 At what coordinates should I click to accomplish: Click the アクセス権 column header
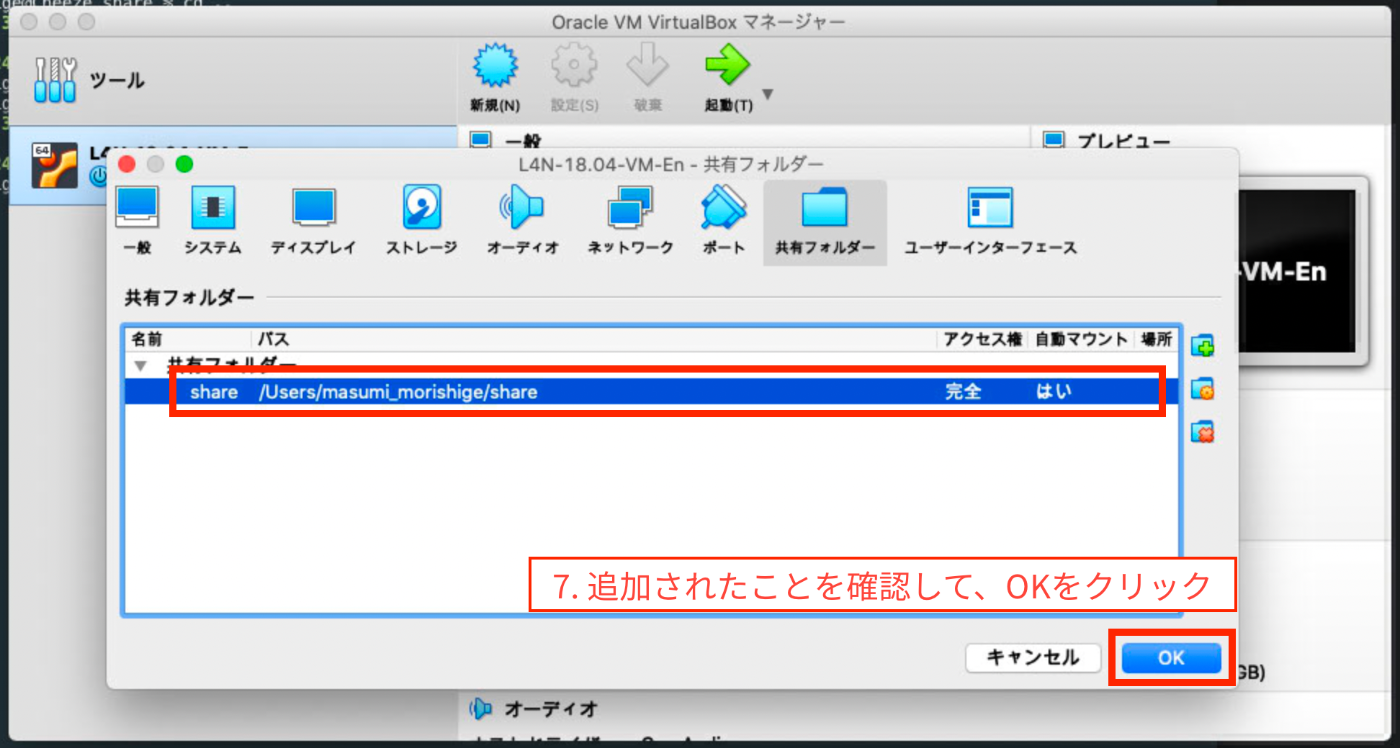(983, 340)
